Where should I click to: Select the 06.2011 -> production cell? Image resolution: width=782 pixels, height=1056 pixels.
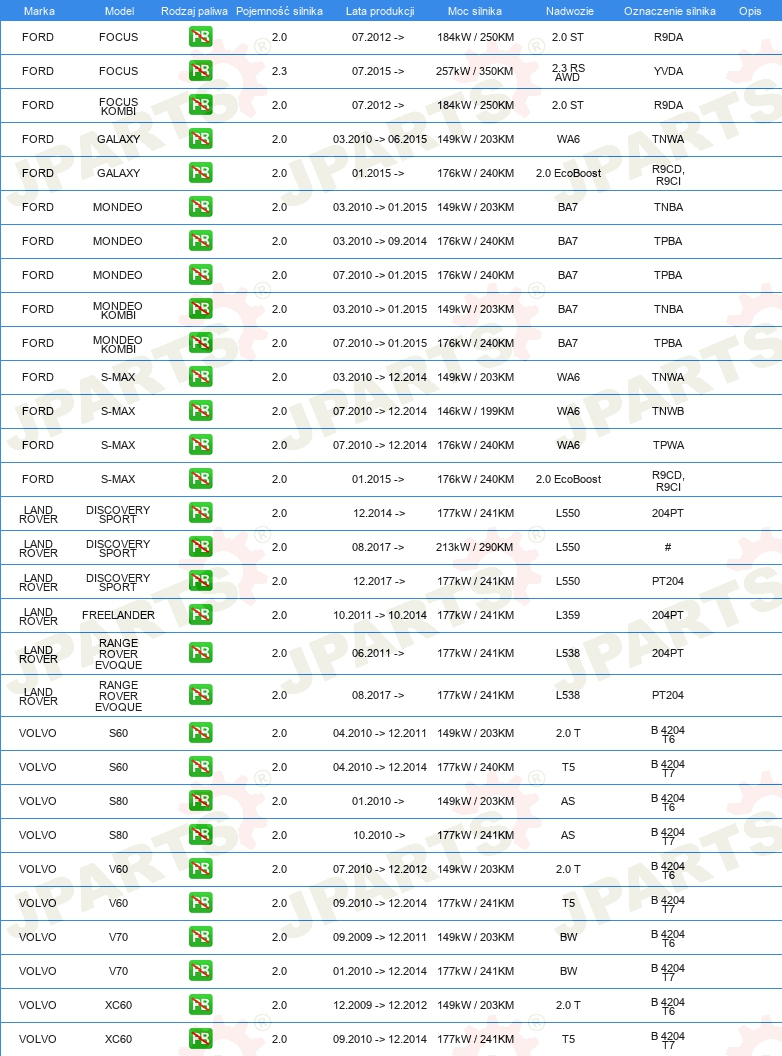click(x=378, y=653)
